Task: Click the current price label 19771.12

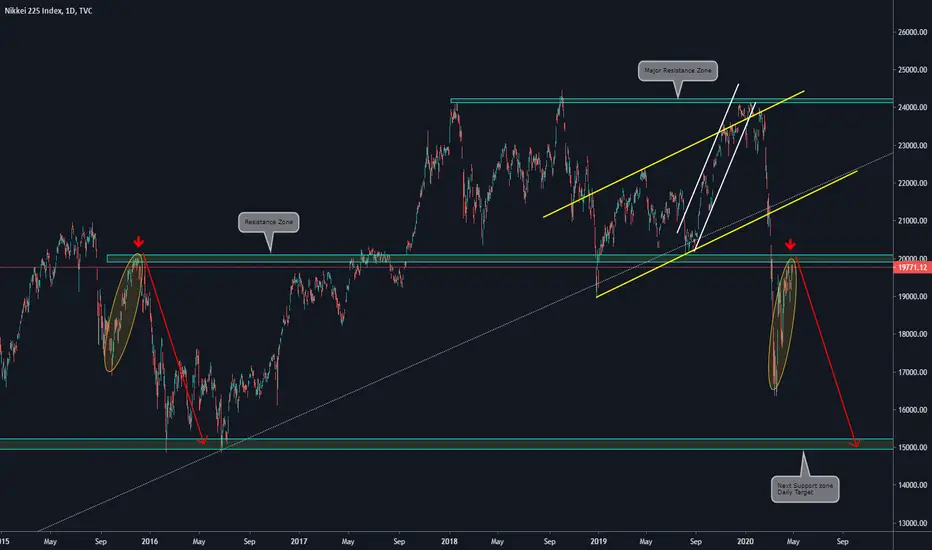Action: tap(912, 268)
